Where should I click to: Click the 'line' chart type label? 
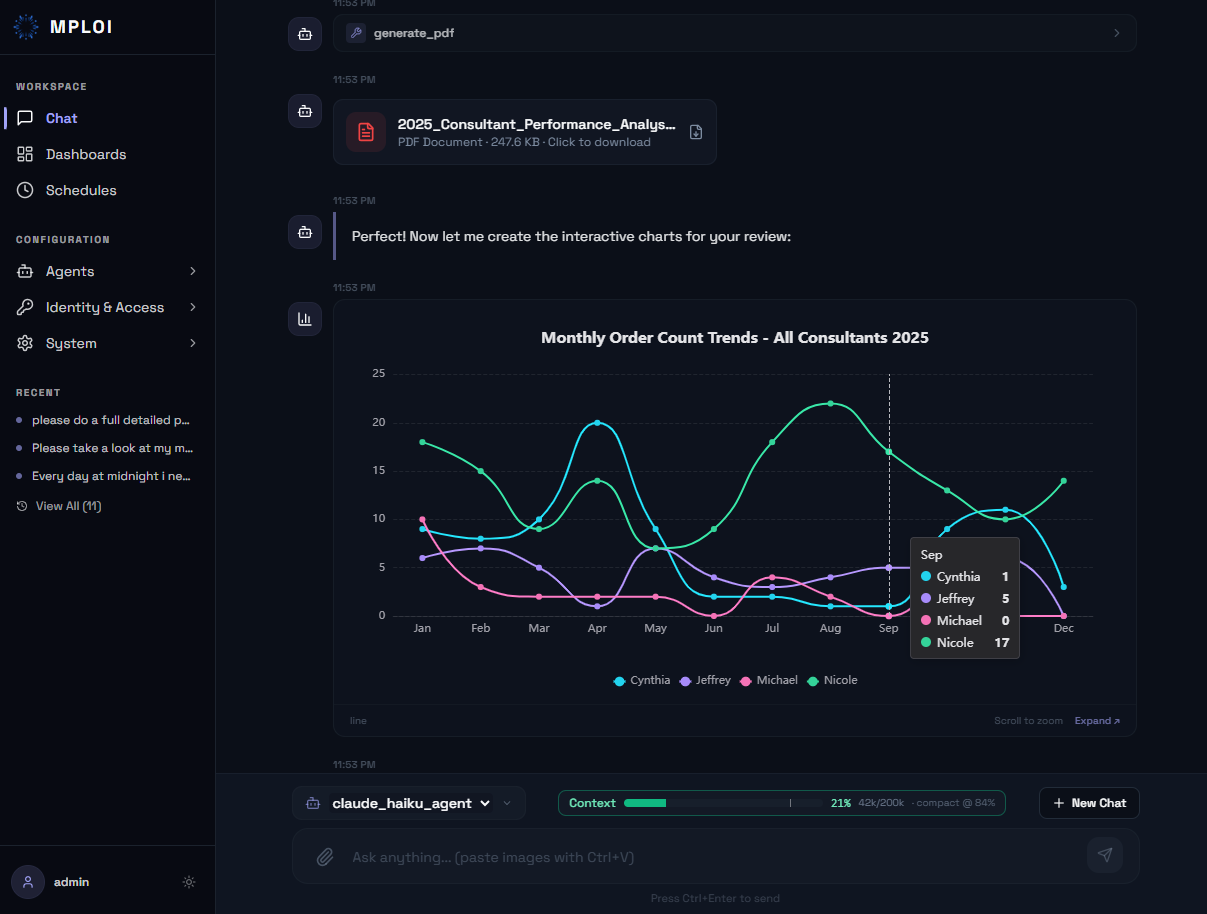(x=358, y=721)
